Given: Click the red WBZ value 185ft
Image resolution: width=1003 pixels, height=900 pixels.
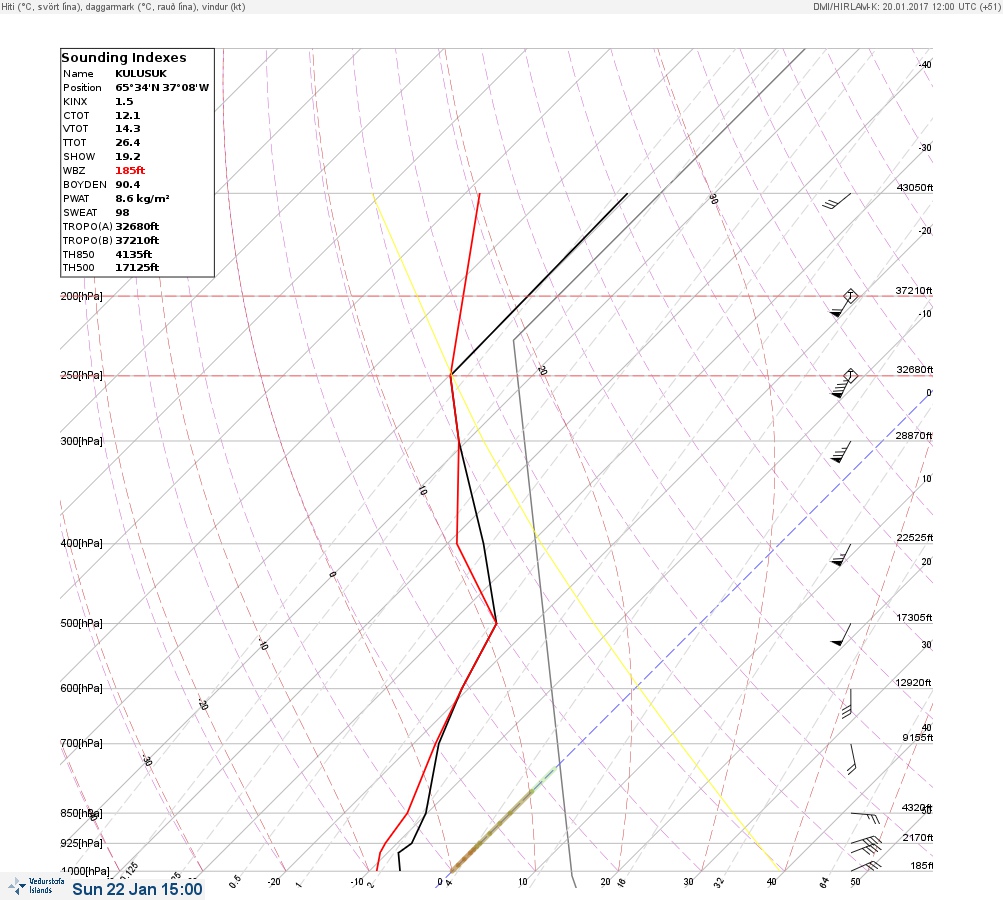Looking at the screenshot, I should click(130, 171).
